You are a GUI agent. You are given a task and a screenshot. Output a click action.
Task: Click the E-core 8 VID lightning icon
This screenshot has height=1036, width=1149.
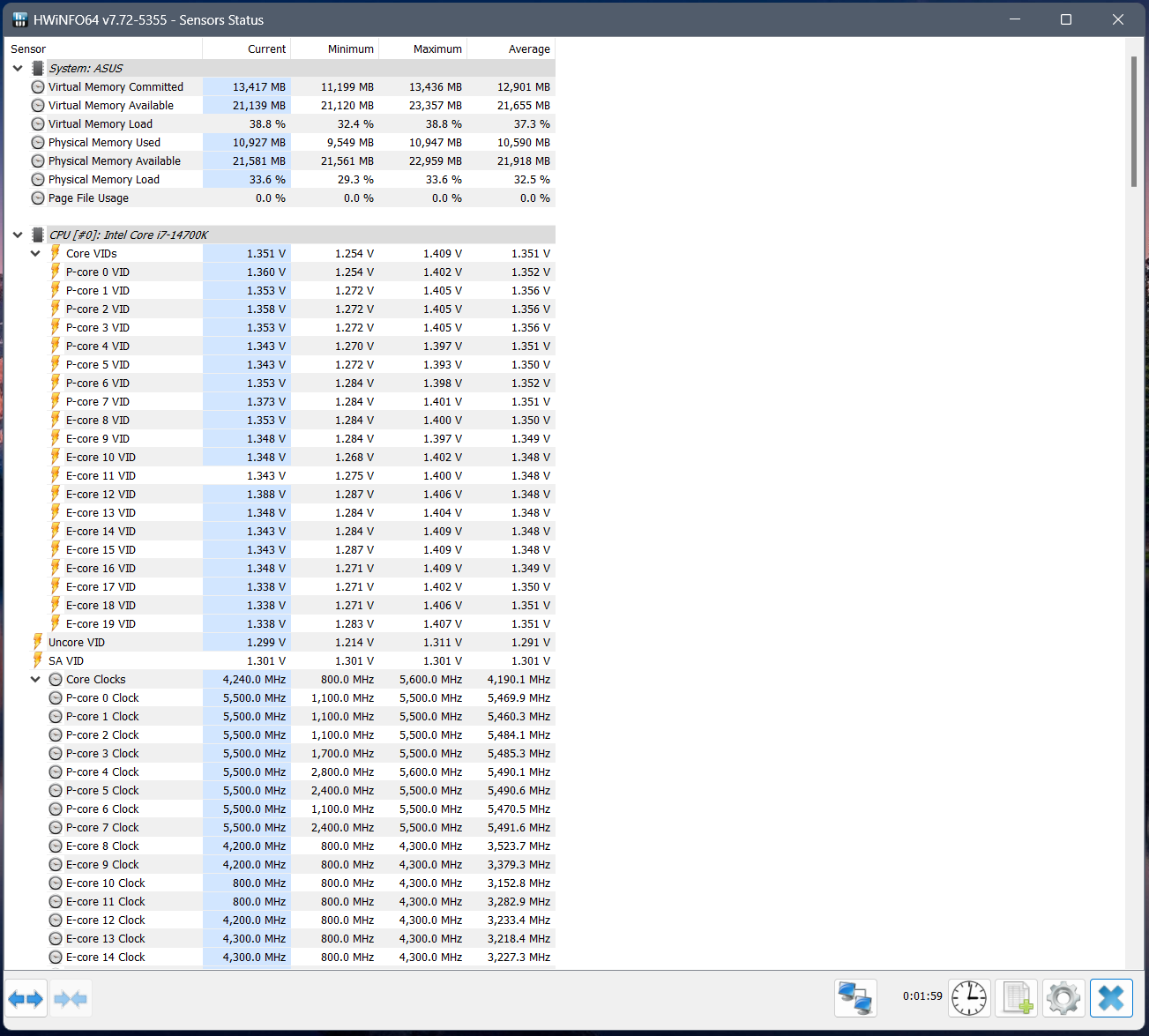point(56,420)
